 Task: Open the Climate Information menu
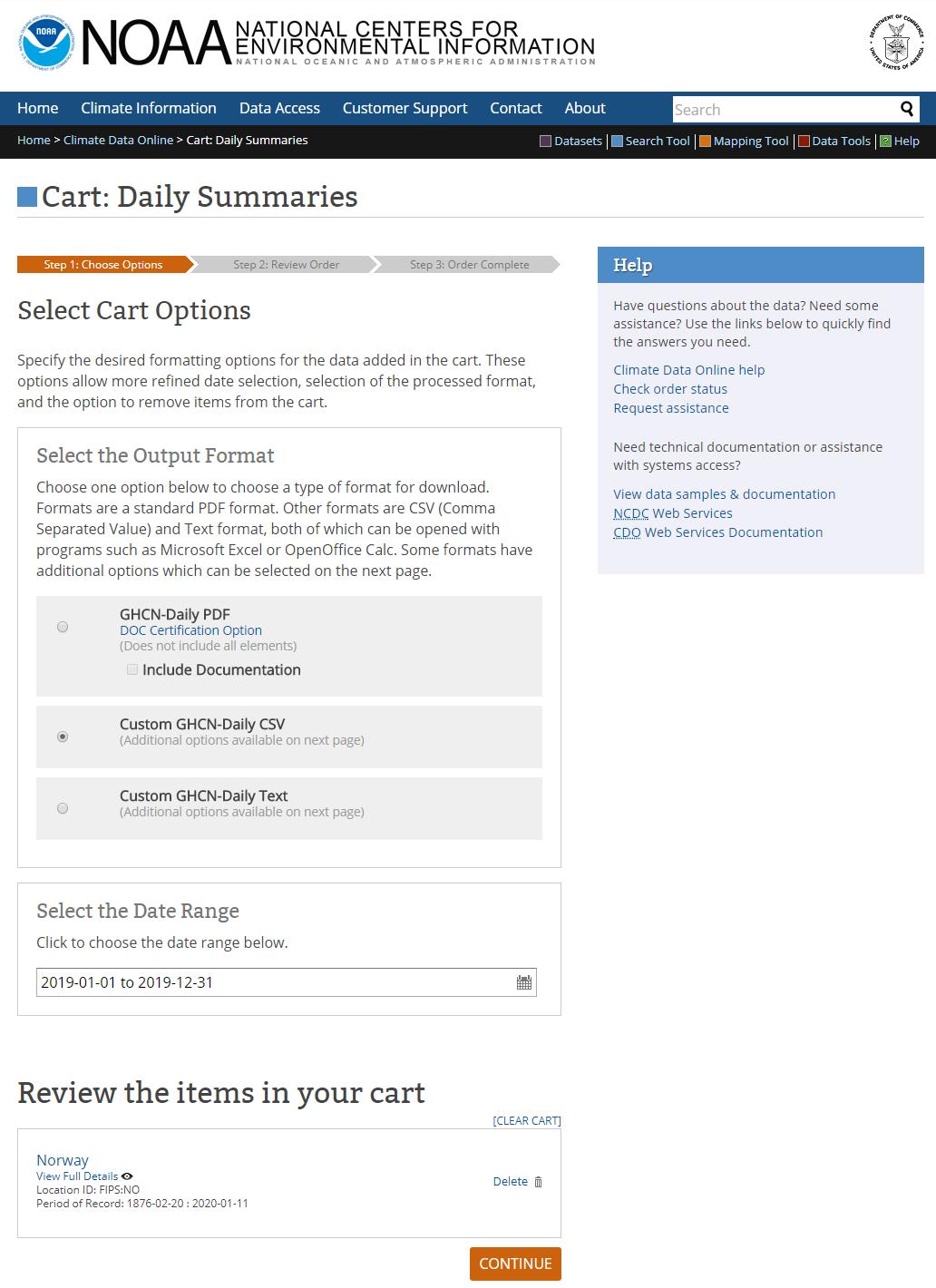tap(149, 108)
